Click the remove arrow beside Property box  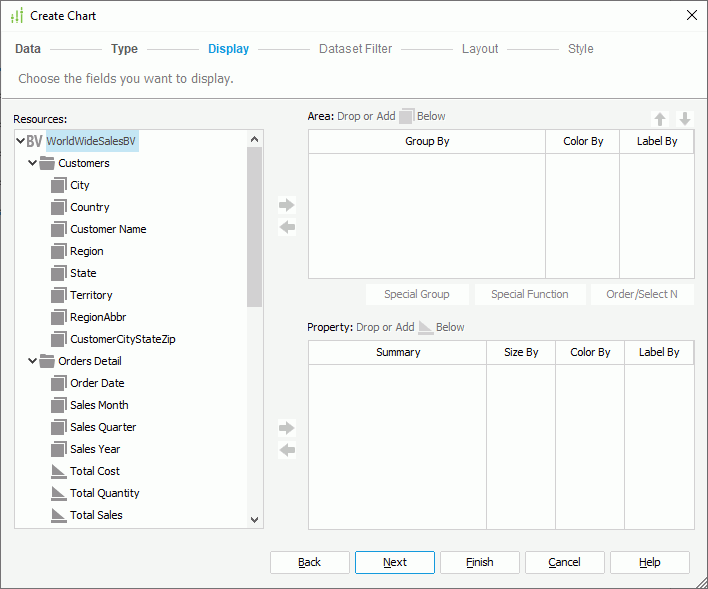287,450
